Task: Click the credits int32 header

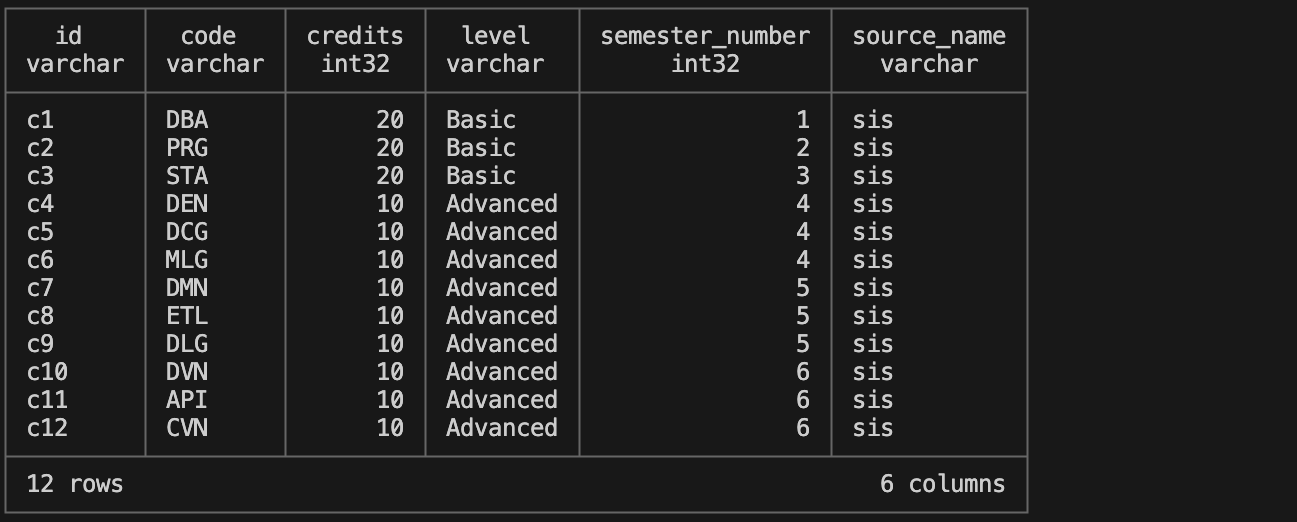Action: [x=355, y=50]
